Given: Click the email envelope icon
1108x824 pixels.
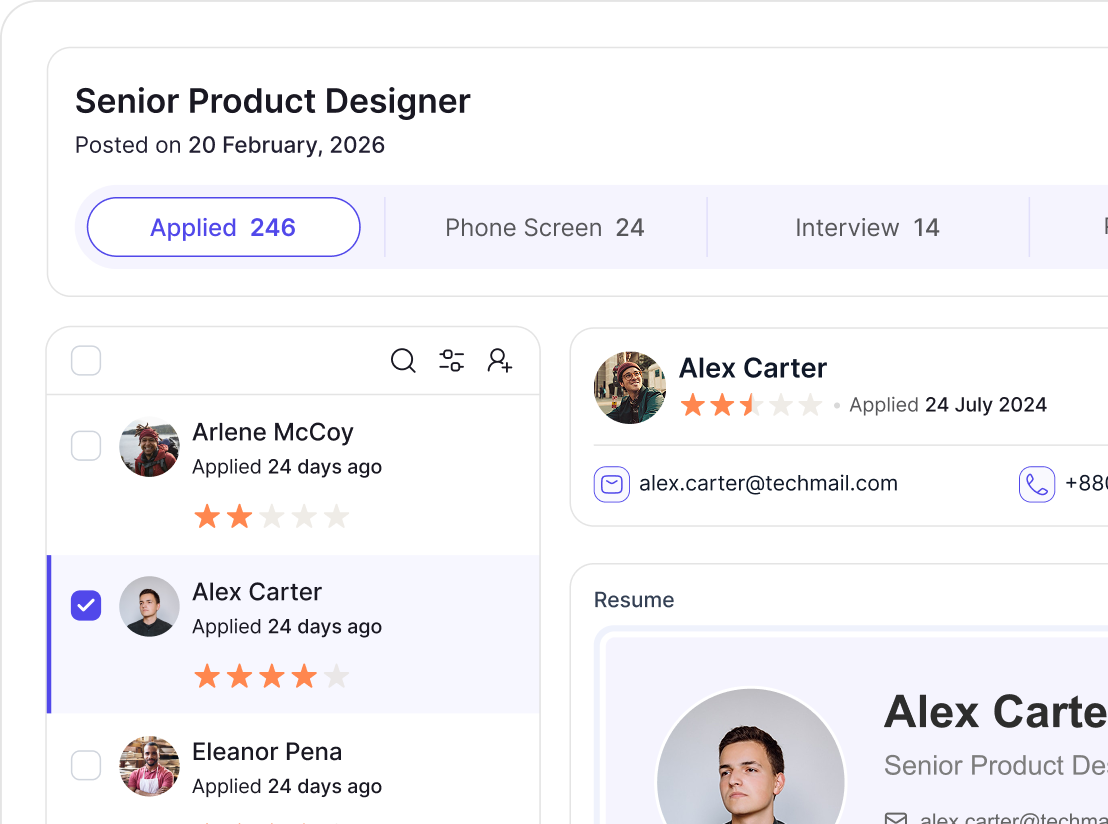Looking at the screenshot, I should [611, 485].
